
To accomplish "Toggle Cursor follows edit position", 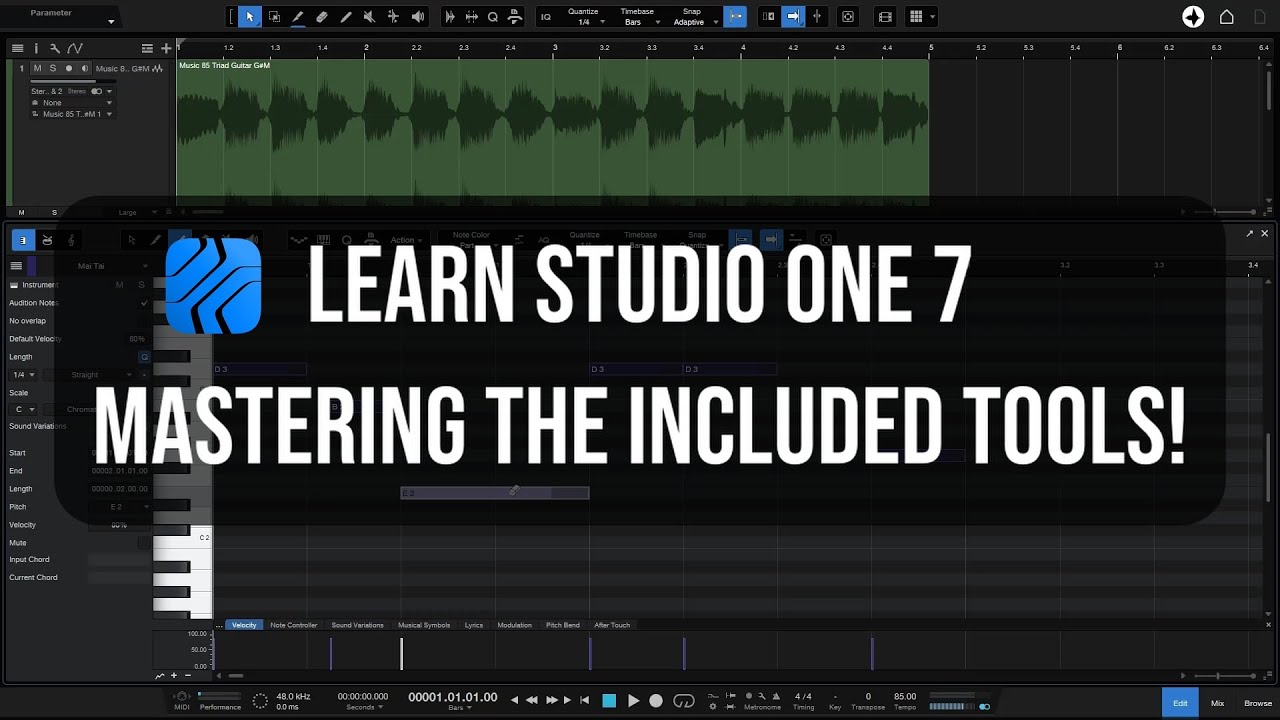I will (817, 16).
